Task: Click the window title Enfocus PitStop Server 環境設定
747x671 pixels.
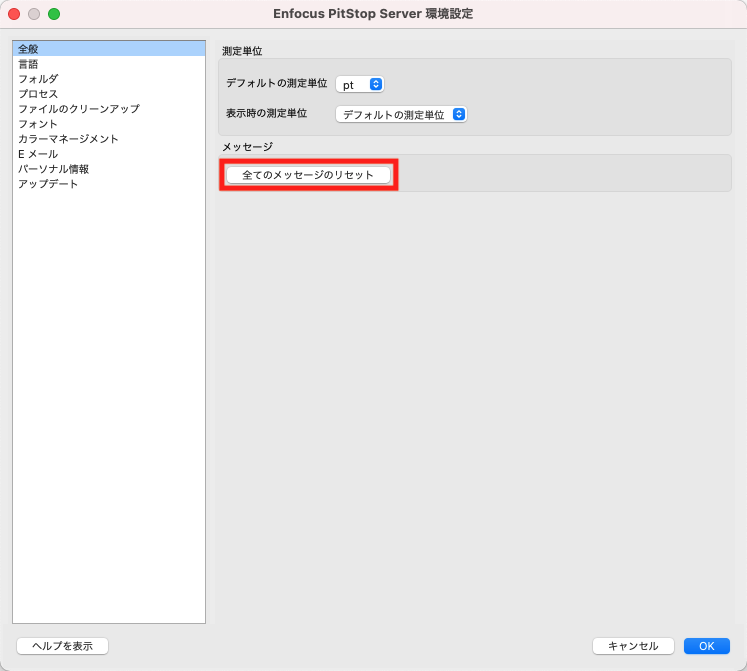Action: (373, 13)
